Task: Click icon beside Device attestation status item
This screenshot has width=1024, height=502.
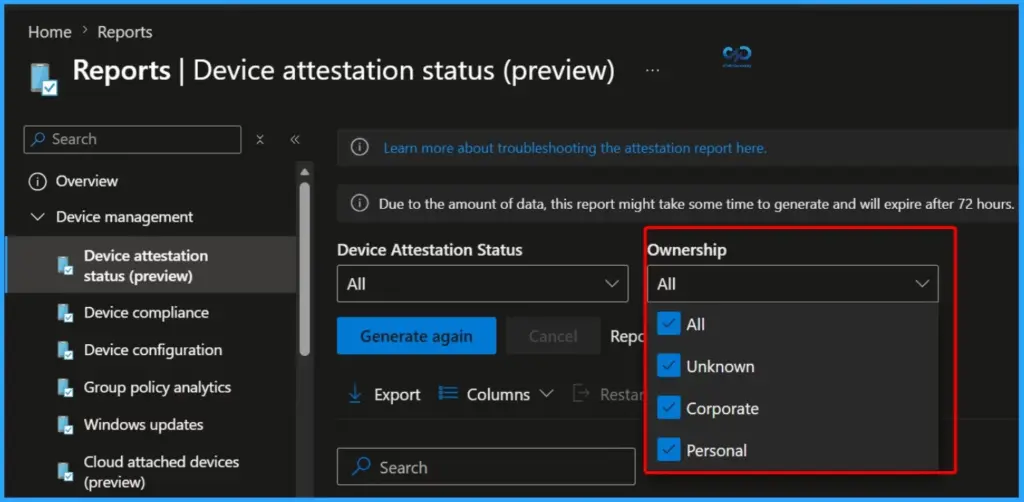Action: pyautogui.click(x=65, y=266)
